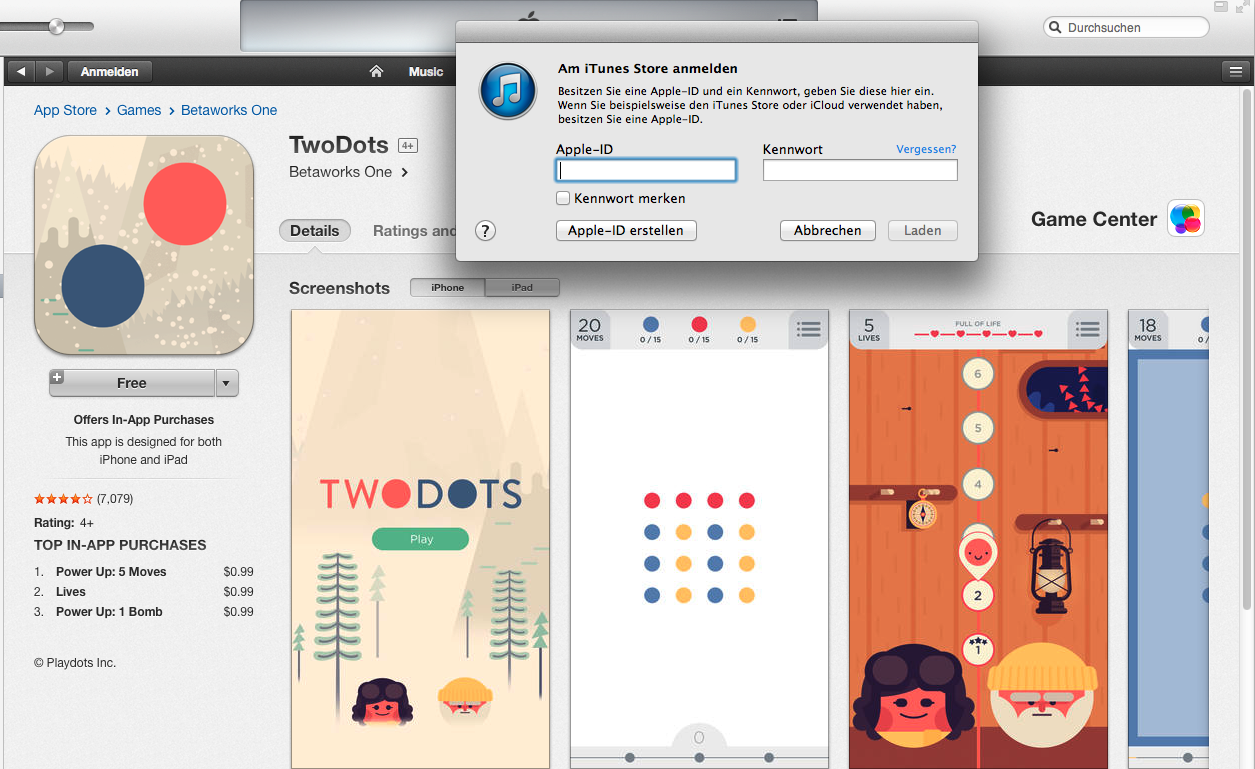1255x769 pixels.
Task: Click the fullscreen toggle icon in title bar
Action: [1241, 7]
